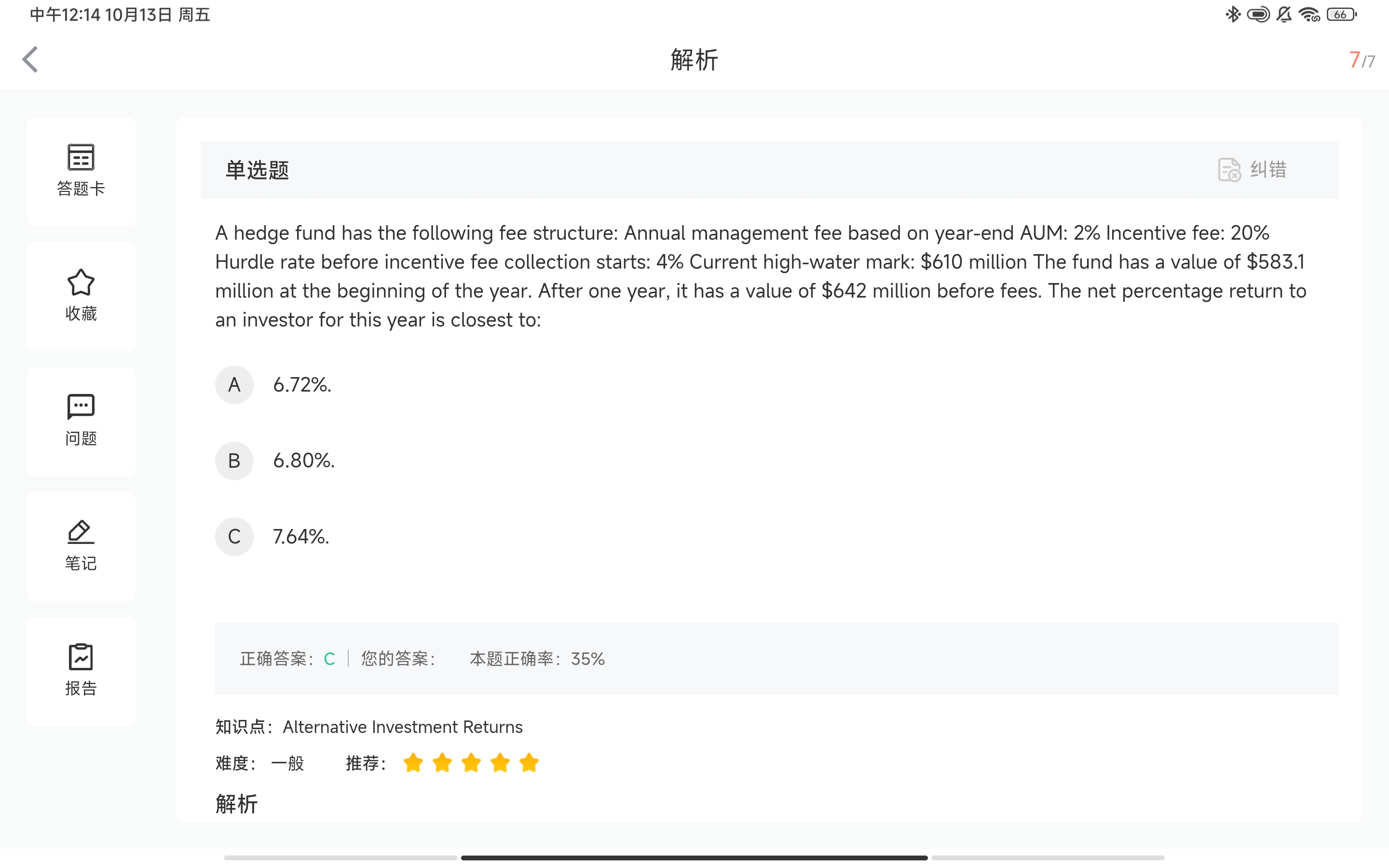Go back using the left arrow icon

[x=30, y=59]
